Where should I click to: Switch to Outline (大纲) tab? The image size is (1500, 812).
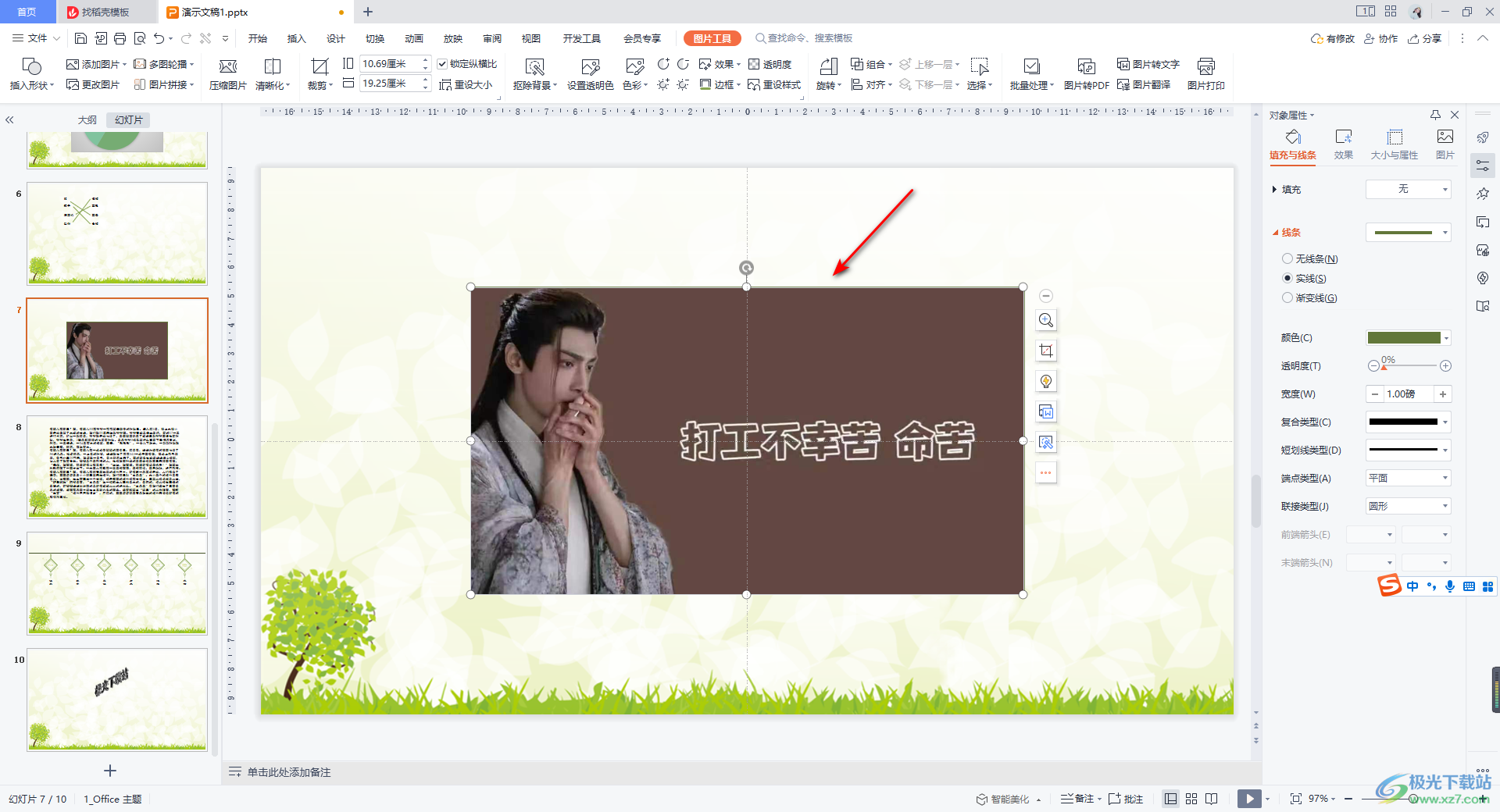(87, 119)
